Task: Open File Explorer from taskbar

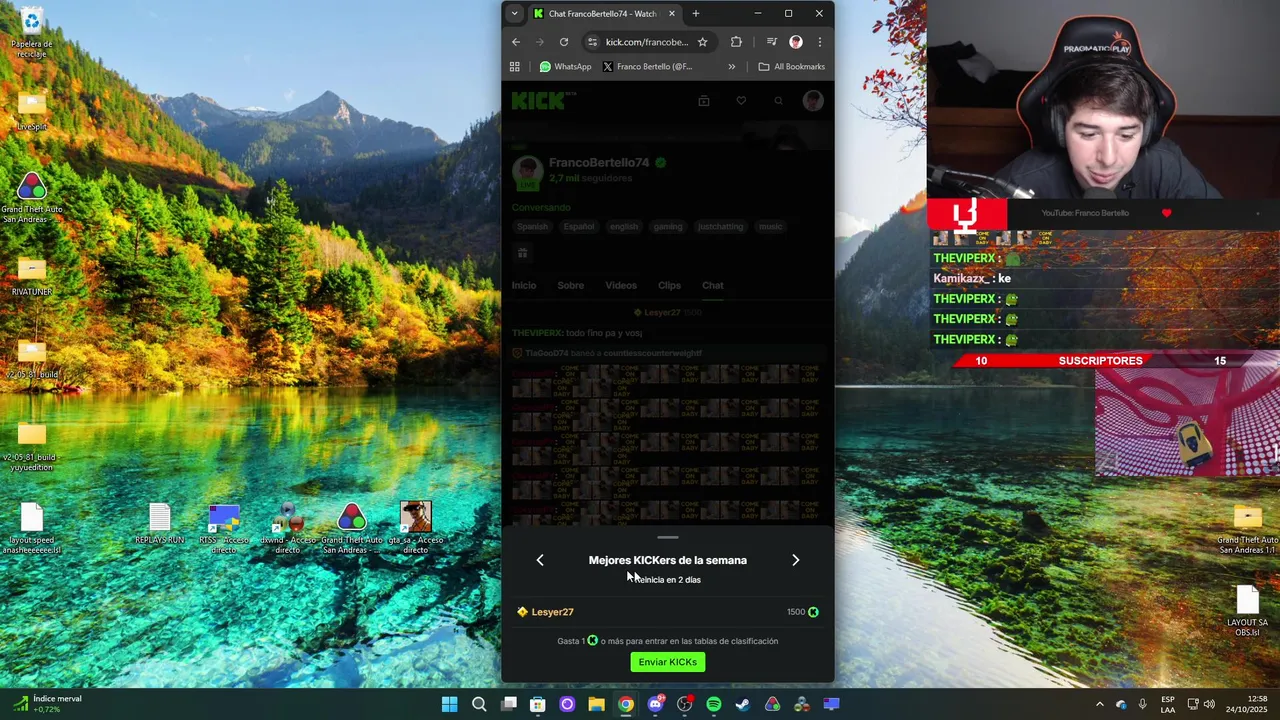Action: [x=596, y=704]
